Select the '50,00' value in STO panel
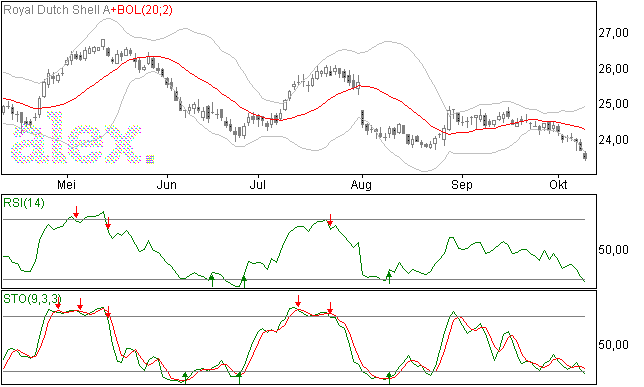 [x=613, y=345]
